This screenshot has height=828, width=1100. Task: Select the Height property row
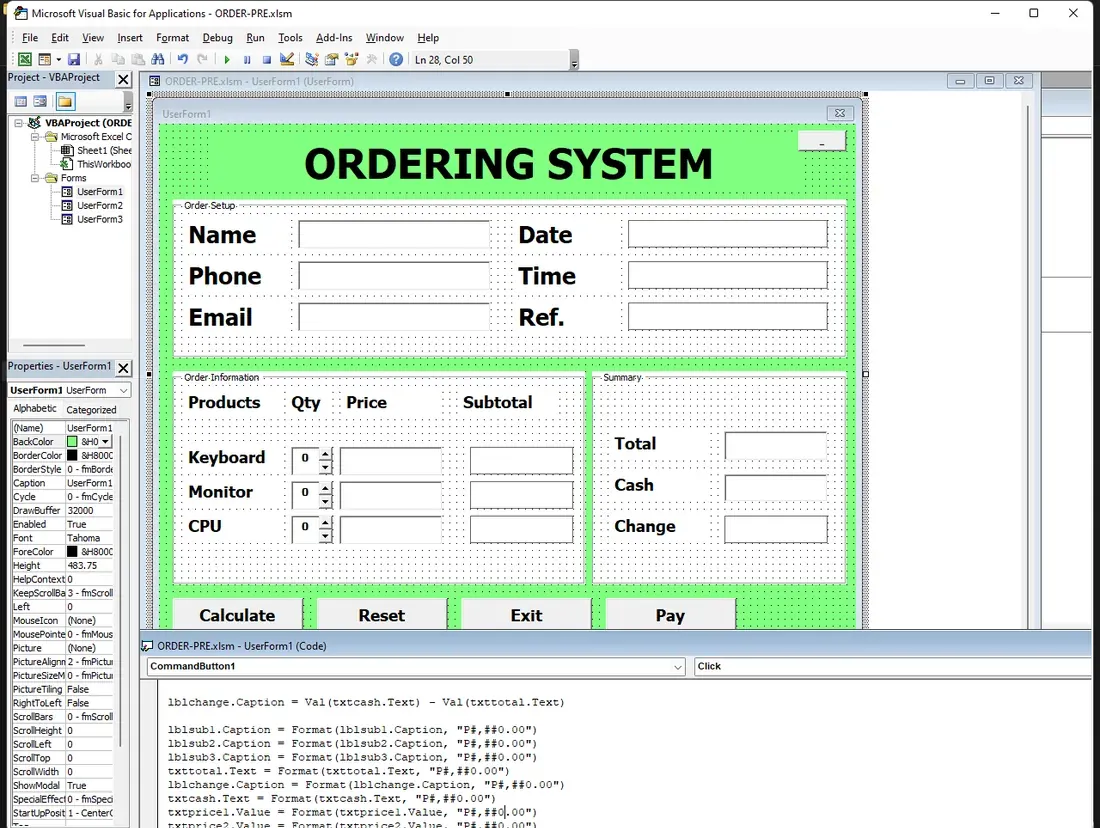coord(62,566)
